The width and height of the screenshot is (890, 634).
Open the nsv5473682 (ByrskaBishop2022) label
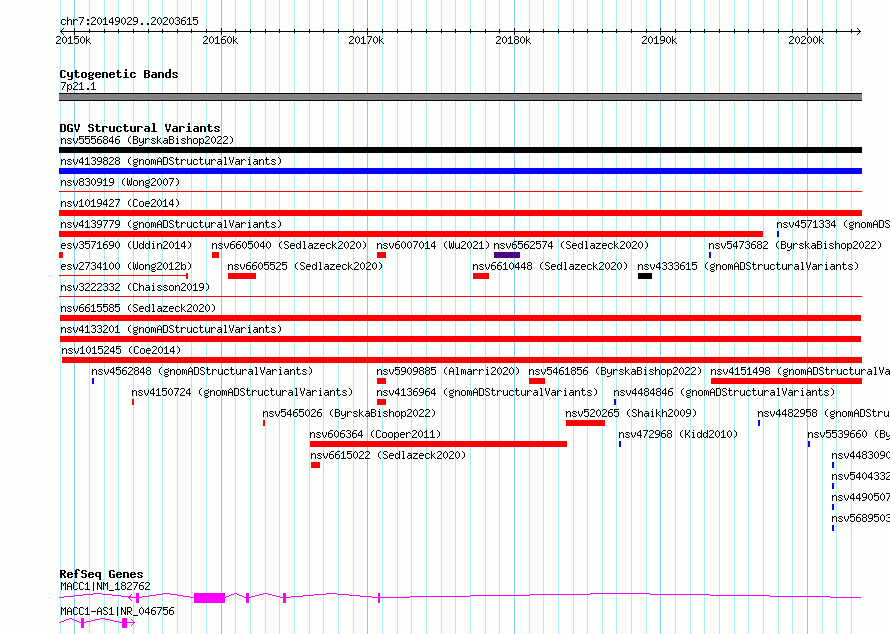(795, 245)
